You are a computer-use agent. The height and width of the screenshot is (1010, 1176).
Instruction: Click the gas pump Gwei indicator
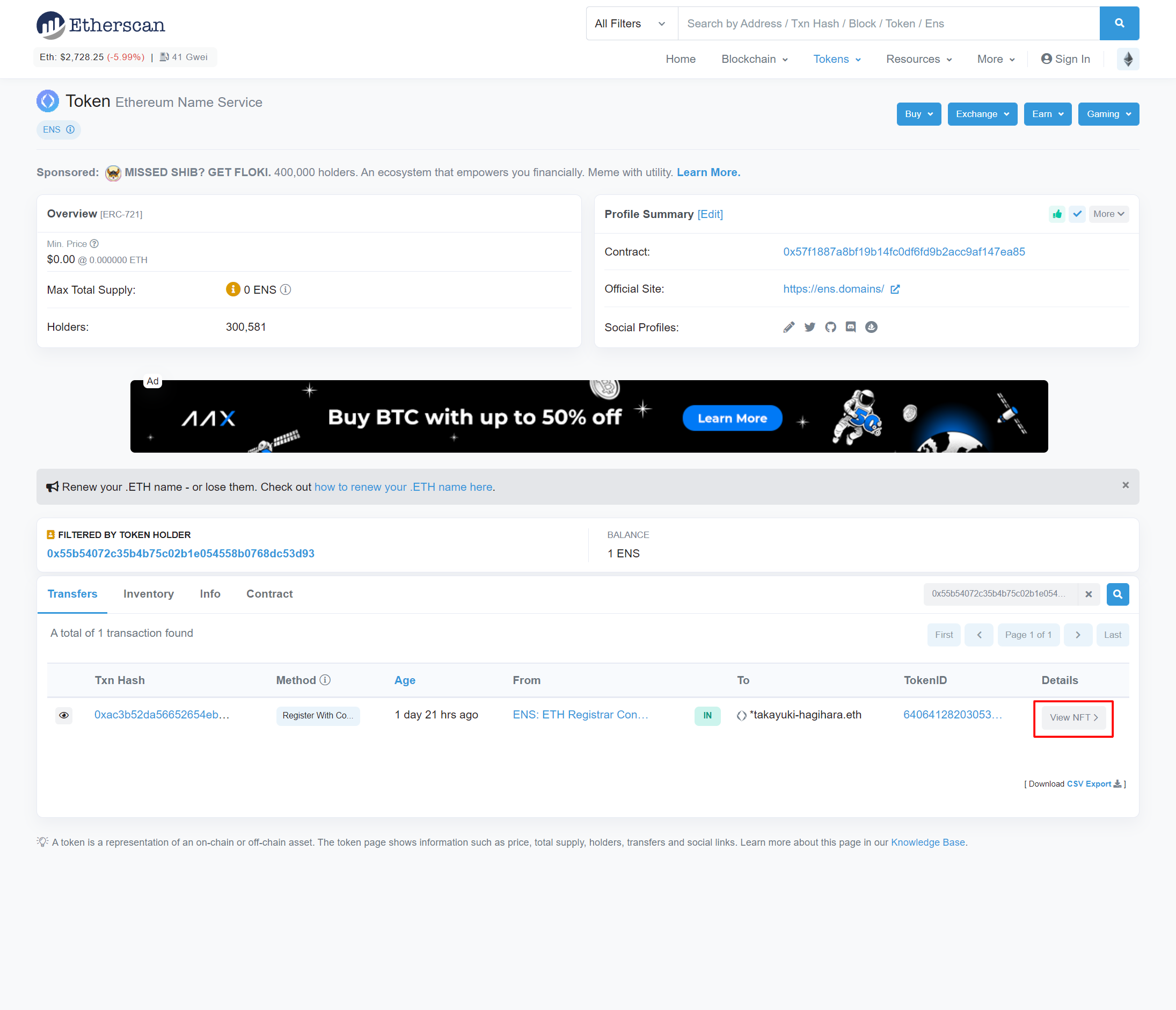pos(184,57)
